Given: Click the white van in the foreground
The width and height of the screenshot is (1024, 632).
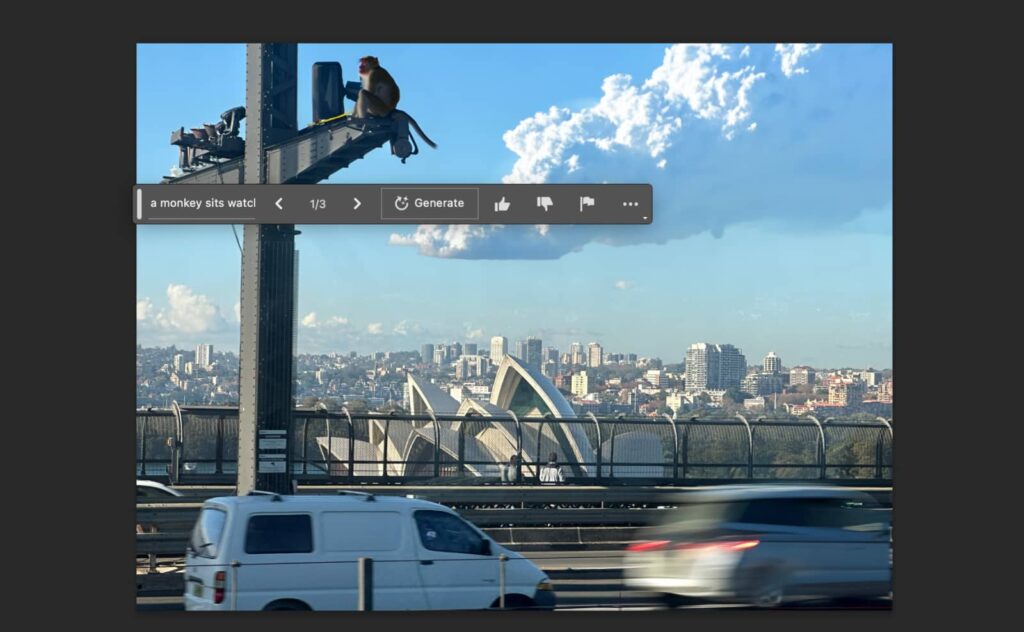Looking at the screenshot, I should (x=360, y=550).
